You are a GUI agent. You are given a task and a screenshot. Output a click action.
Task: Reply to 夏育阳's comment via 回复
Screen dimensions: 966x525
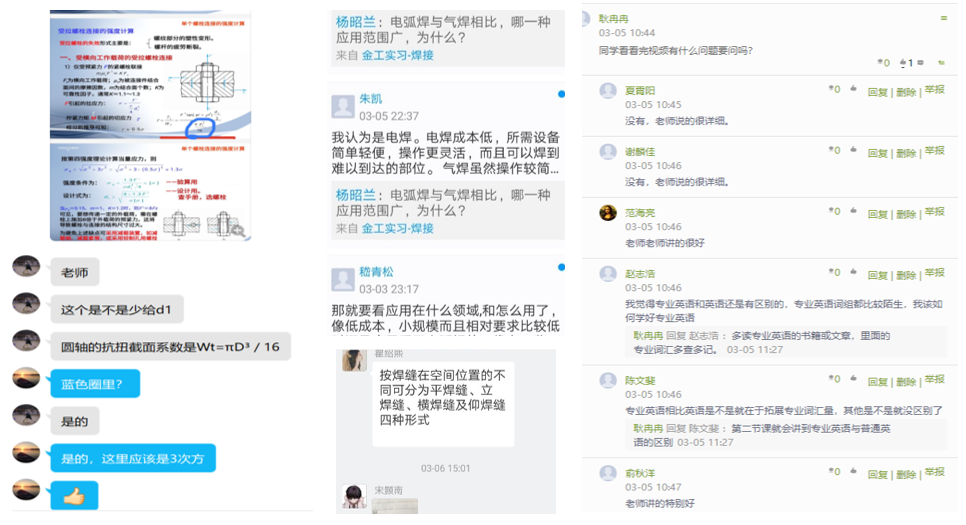(877, 91)
